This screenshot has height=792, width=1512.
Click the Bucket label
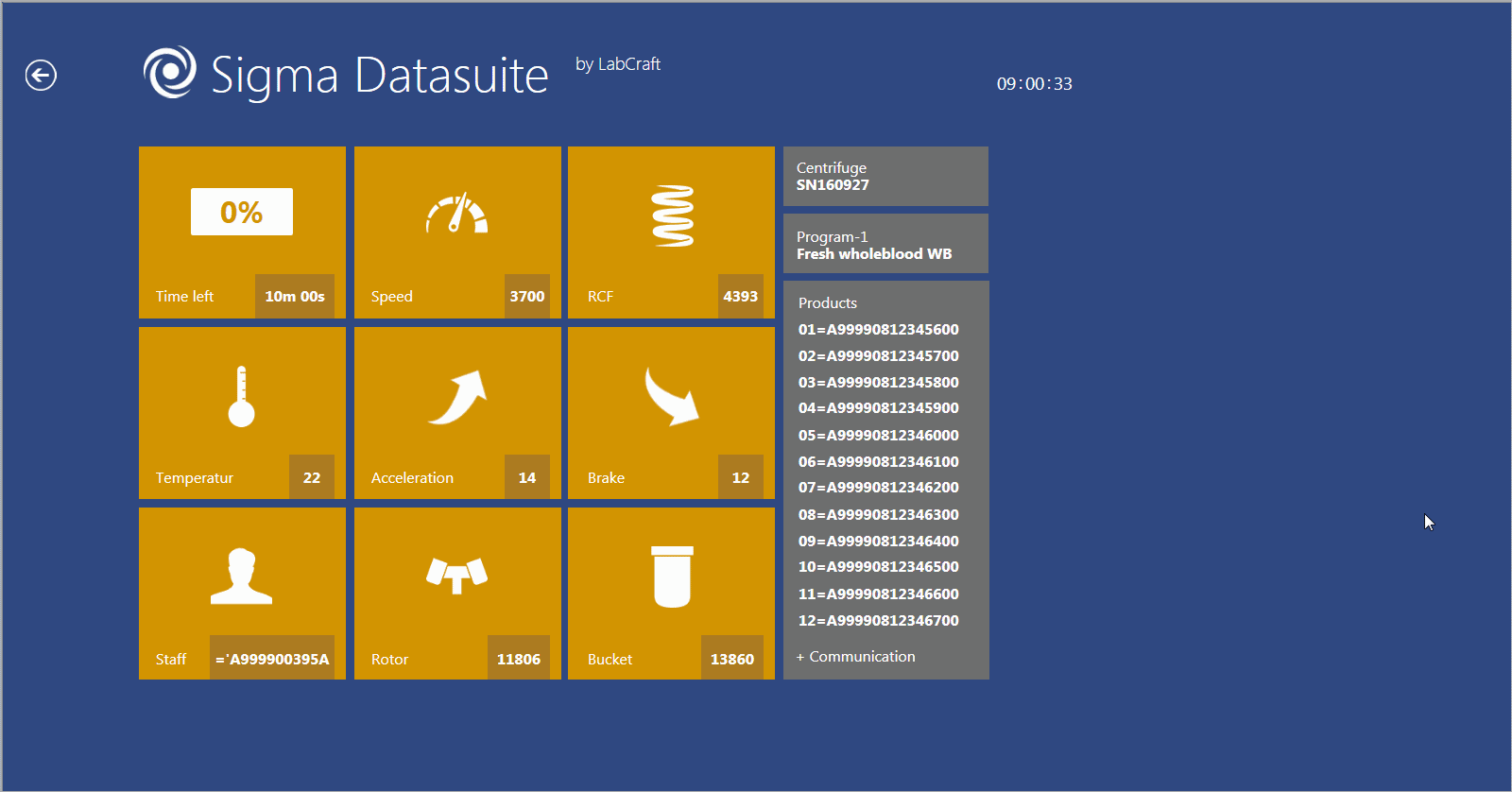(x=610, y=659)
